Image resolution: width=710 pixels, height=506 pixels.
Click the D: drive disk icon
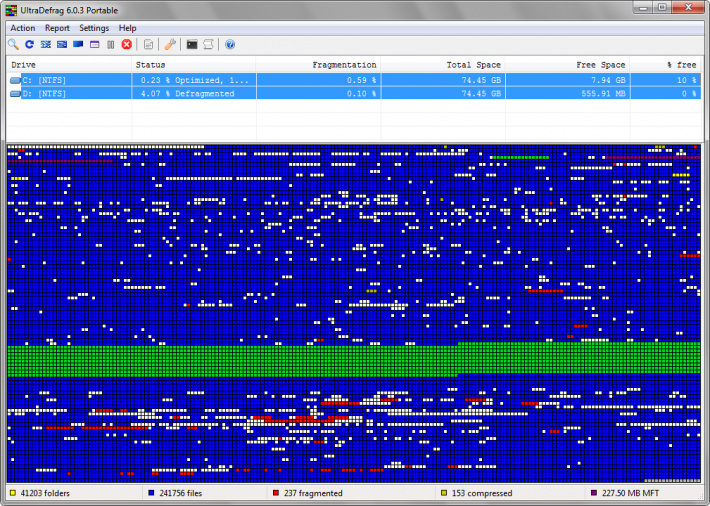(x=15, y=94)
